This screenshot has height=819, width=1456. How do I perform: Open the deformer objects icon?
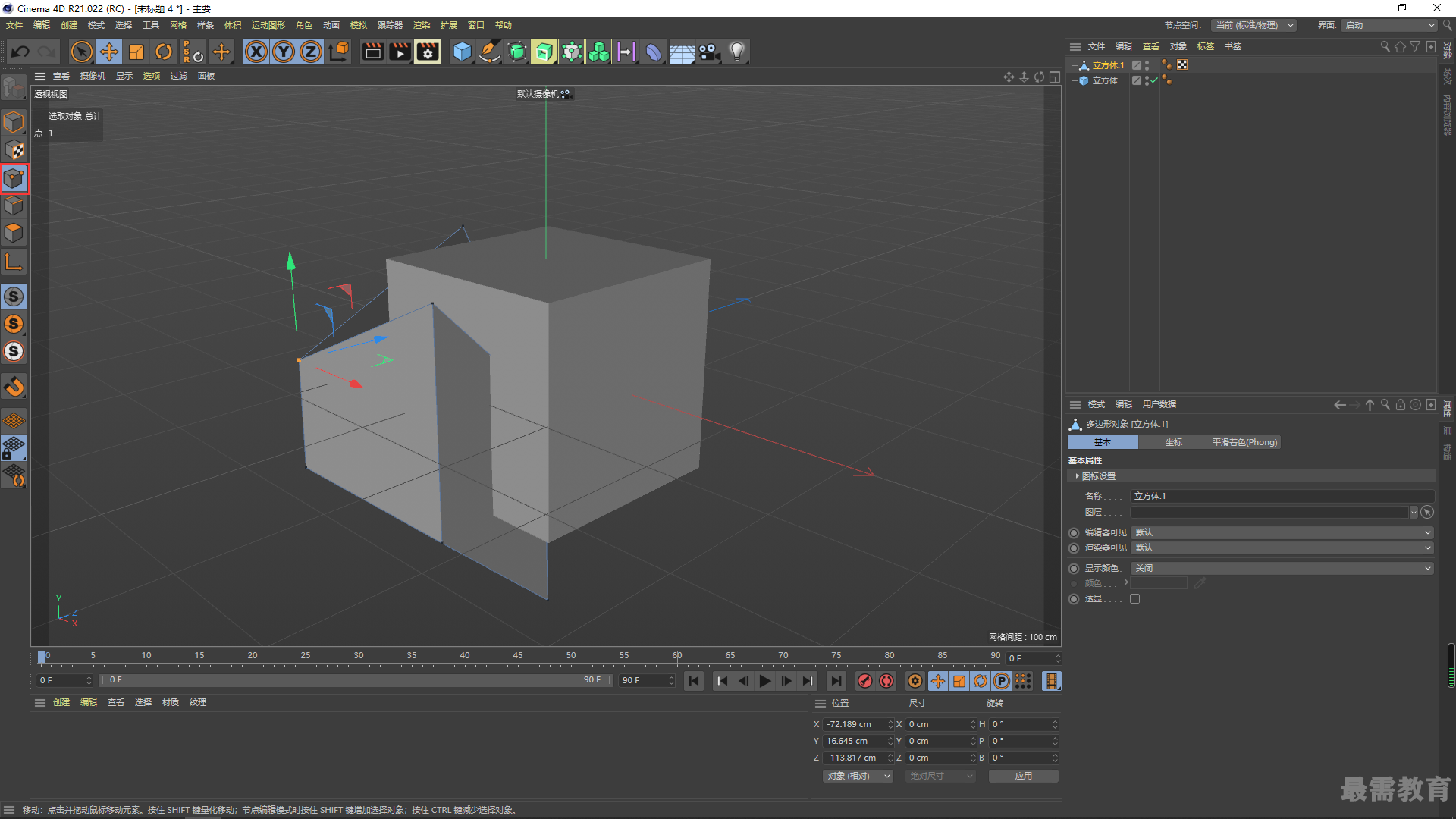click(654, 52)
